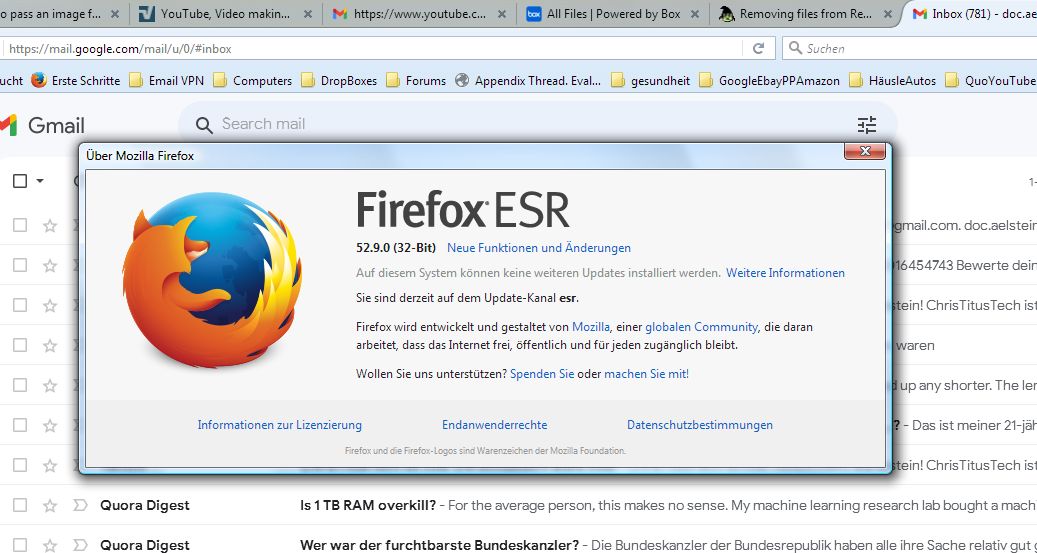
Task: Reload the page with the address bar reload button
Action: click(759, 48)
